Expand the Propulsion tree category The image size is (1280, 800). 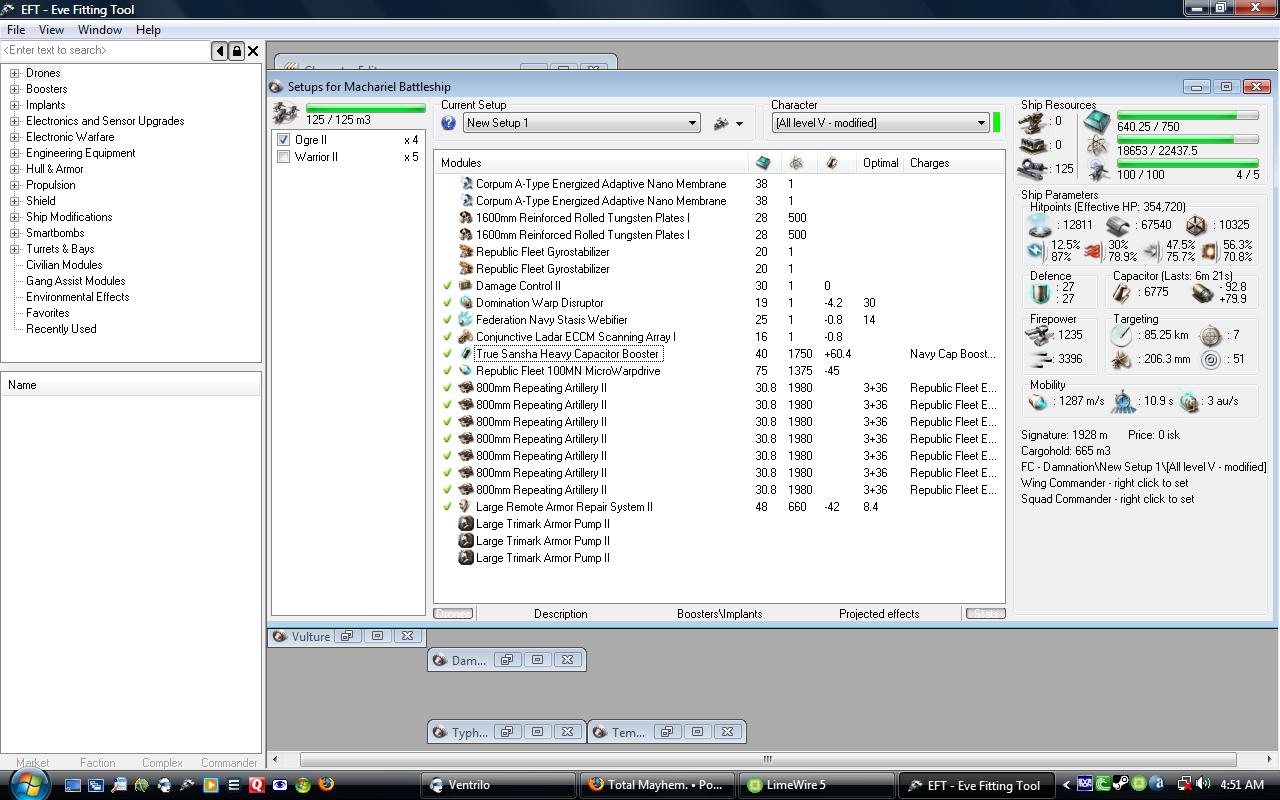(15, 185)
